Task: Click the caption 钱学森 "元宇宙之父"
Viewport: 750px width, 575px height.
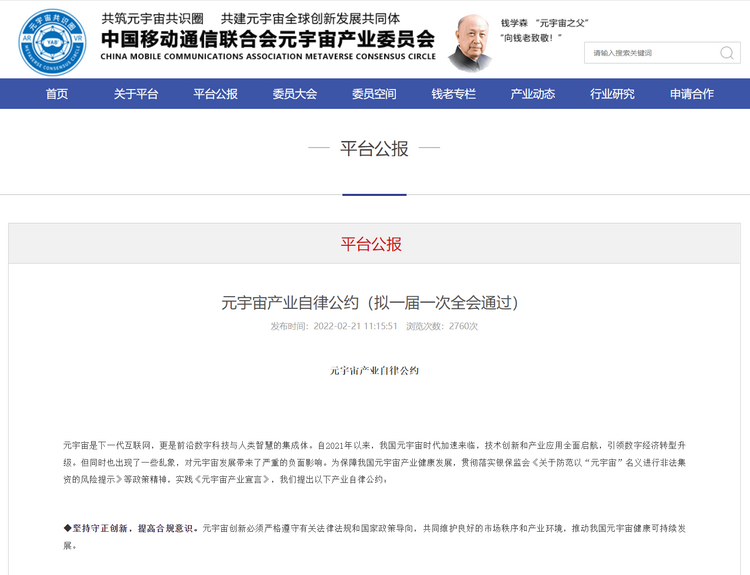Action: [x=544, y=23]
